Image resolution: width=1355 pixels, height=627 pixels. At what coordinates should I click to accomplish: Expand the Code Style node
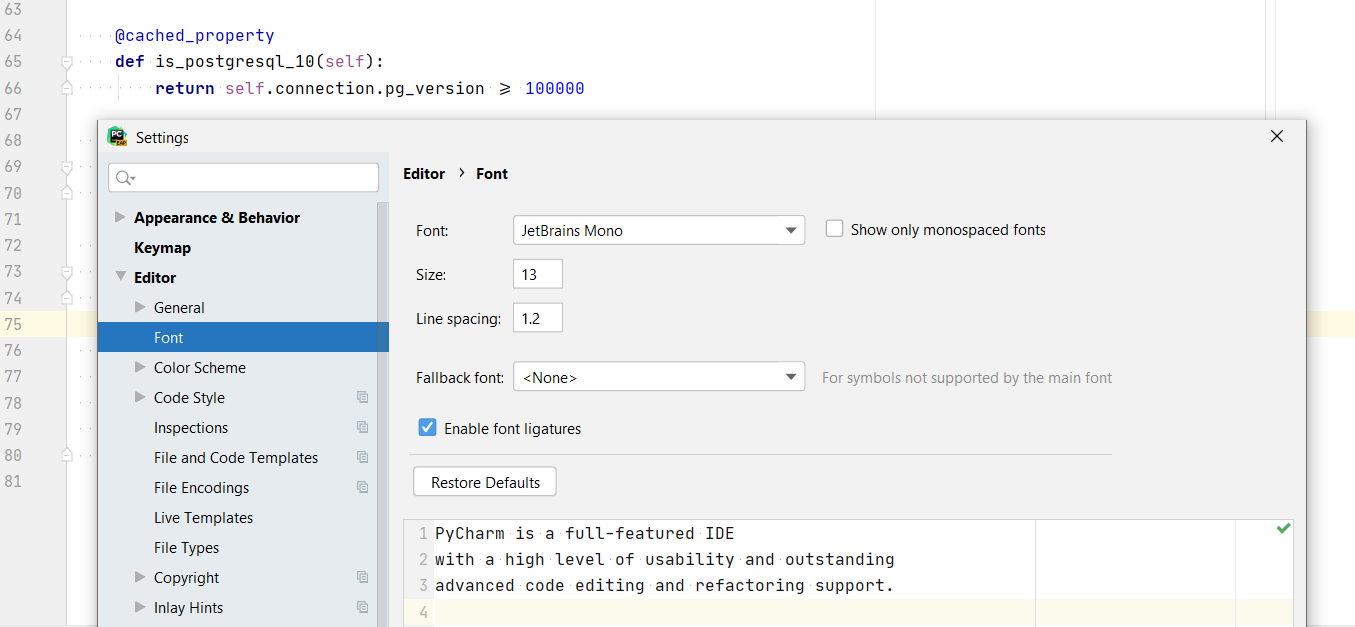click(140, 397)
